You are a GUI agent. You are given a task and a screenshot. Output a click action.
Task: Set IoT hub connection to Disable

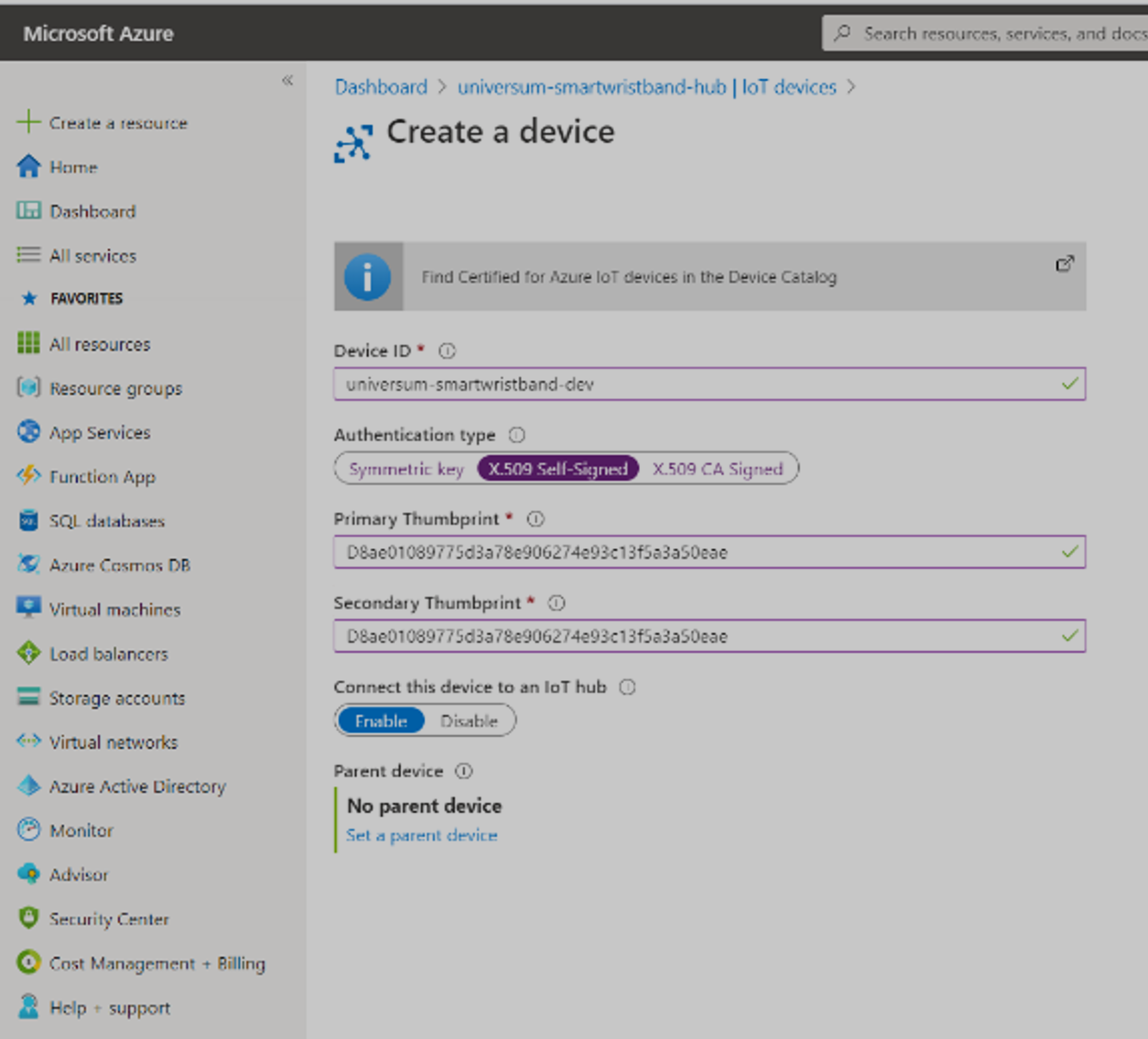click(468, 721)
